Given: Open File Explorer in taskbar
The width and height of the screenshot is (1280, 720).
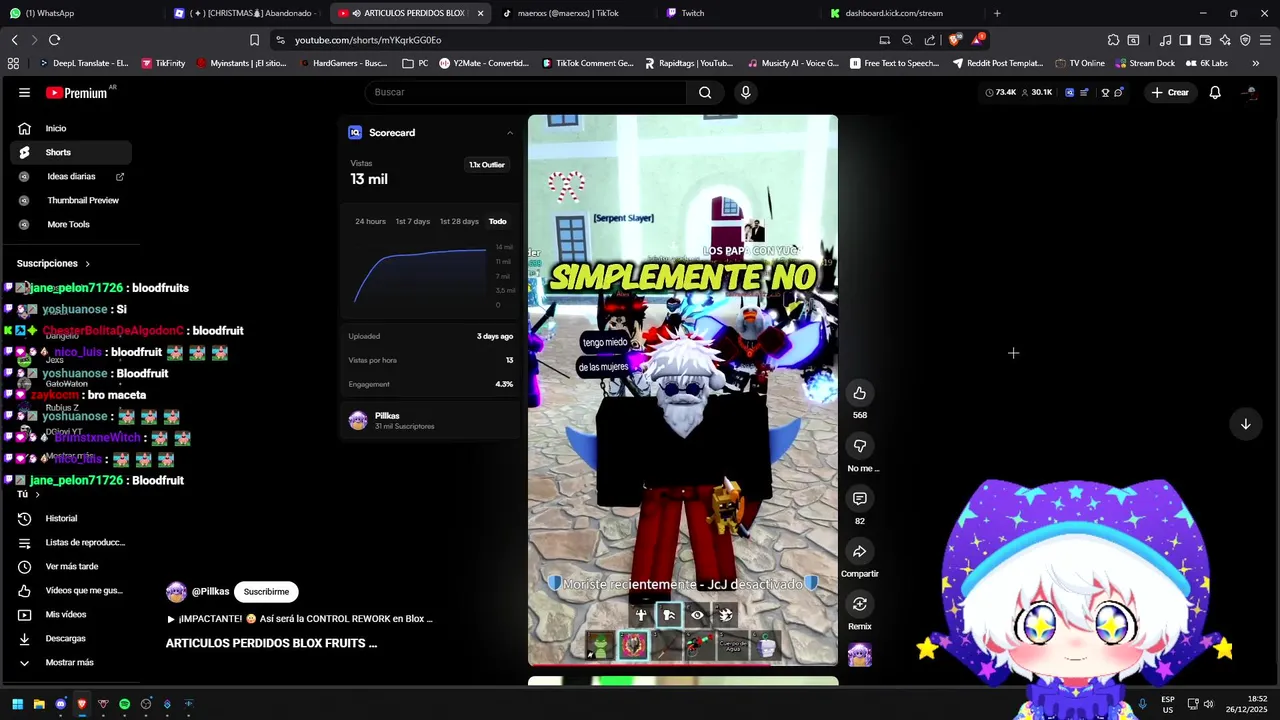Looking at the screenshot, I should (x=39, y=704).
